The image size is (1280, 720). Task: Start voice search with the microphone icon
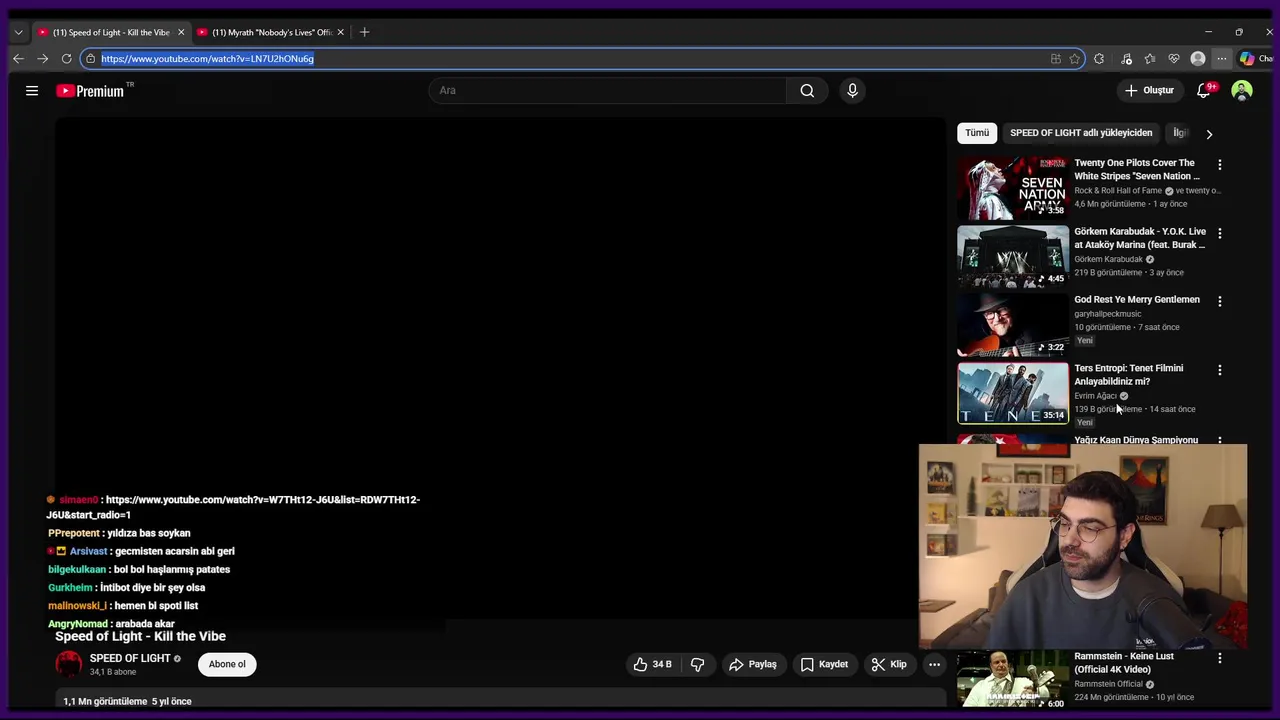coord(852,91)
